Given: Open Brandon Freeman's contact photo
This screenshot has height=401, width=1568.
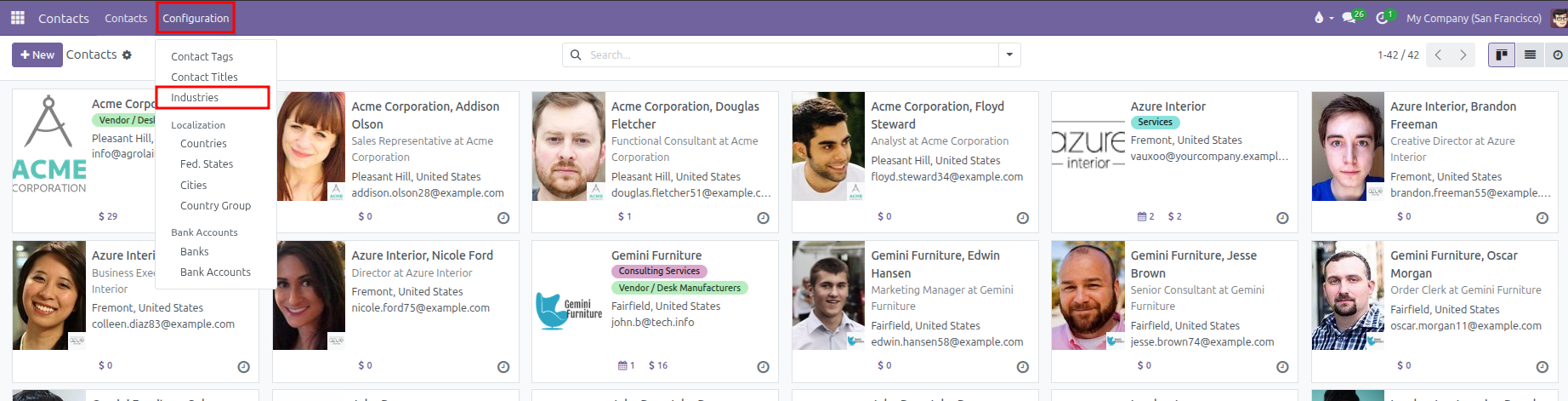Looking at the screenshot, I should point(1348,146).
